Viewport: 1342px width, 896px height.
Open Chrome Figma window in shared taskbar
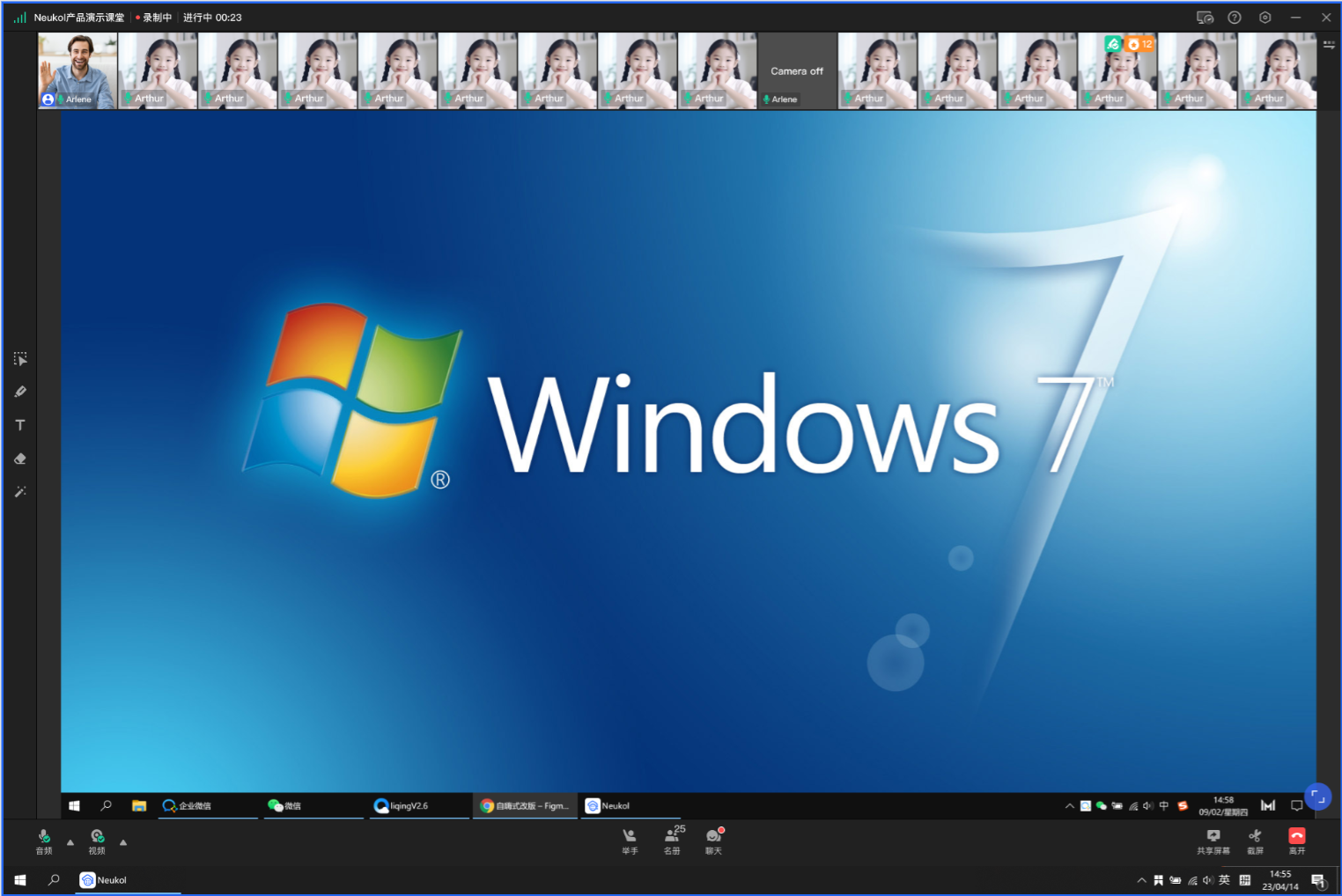click(526, 805)
